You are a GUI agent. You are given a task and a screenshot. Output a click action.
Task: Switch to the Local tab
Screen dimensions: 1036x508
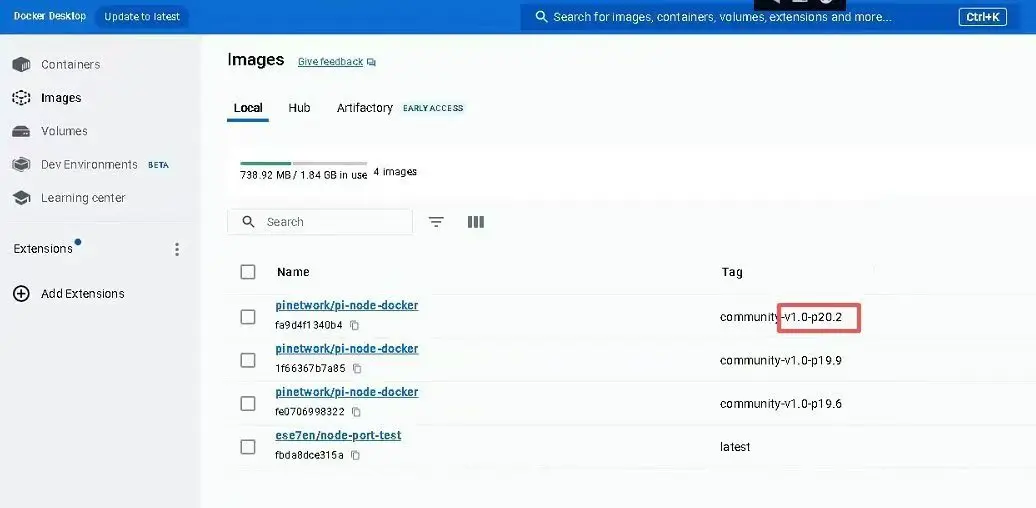coord(248,108)
